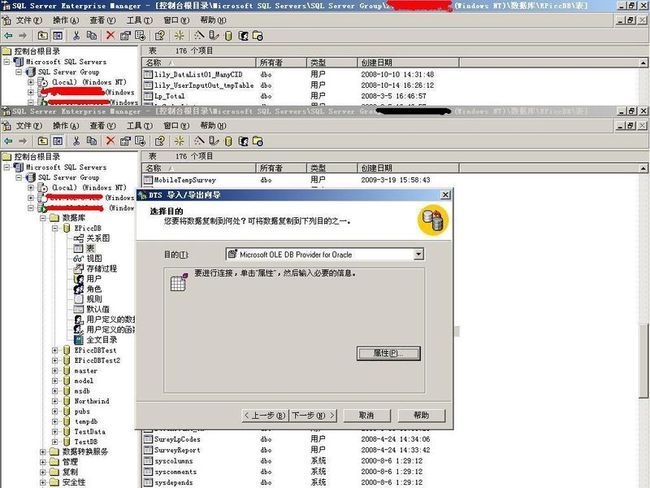Open 工具(T) menu in lower window
Screen dimensions: 650x488
click(139, 126)
